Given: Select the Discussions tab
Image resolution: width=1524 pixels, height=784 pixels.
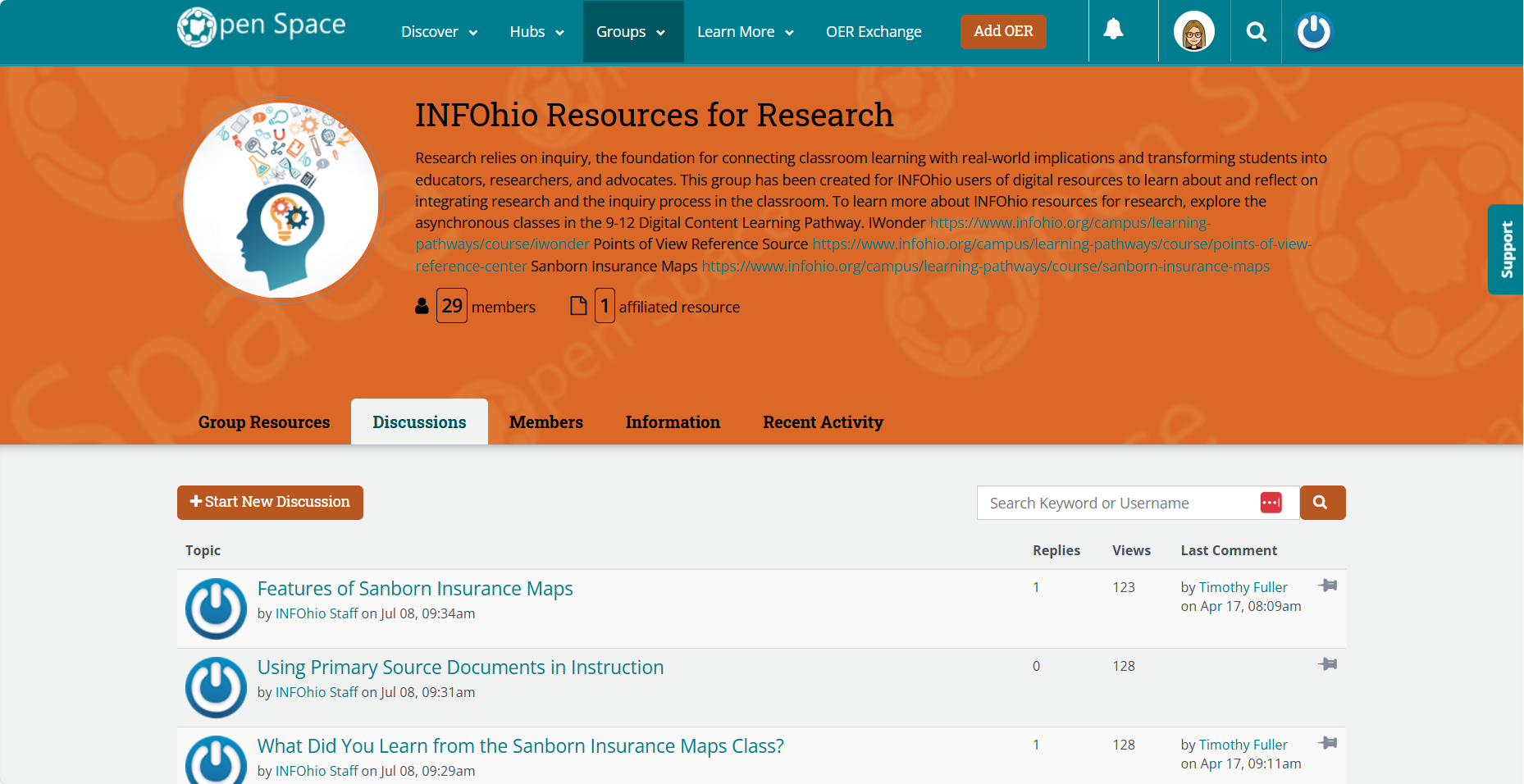Looking at the screenshot, I should [419, 422].
